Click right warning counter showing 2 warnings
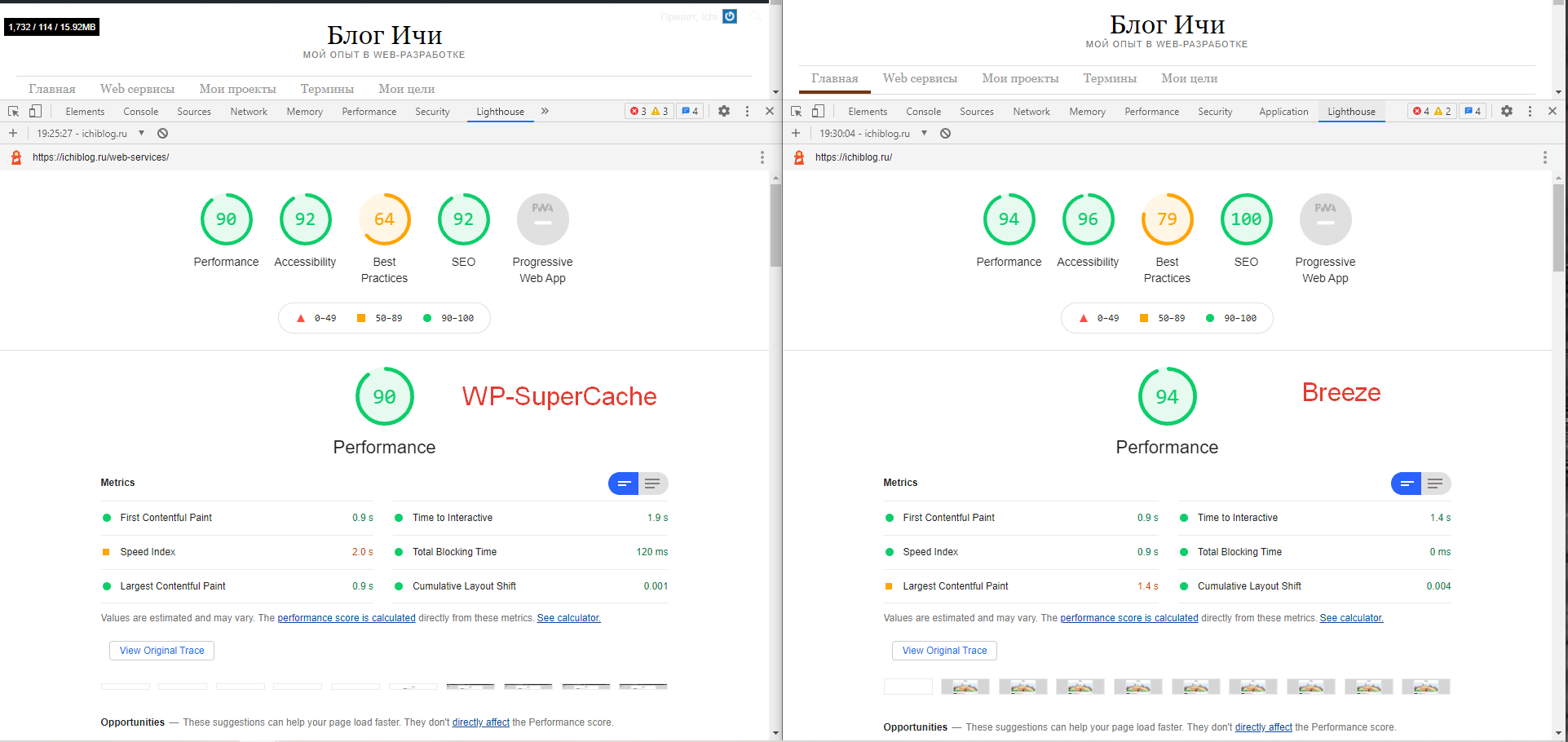The height and width of the screenshot is (742, 1568). coord(1442,112)
